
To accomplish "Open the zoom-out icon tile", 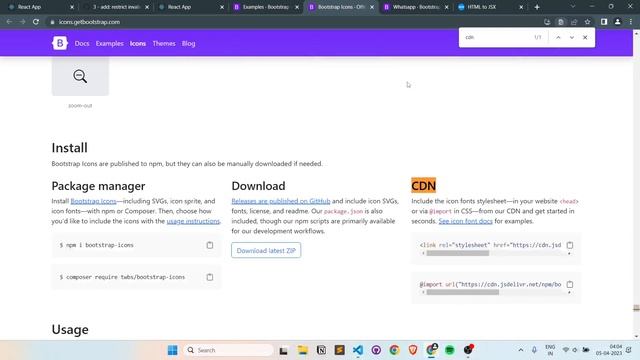I will tap(80, 76).
